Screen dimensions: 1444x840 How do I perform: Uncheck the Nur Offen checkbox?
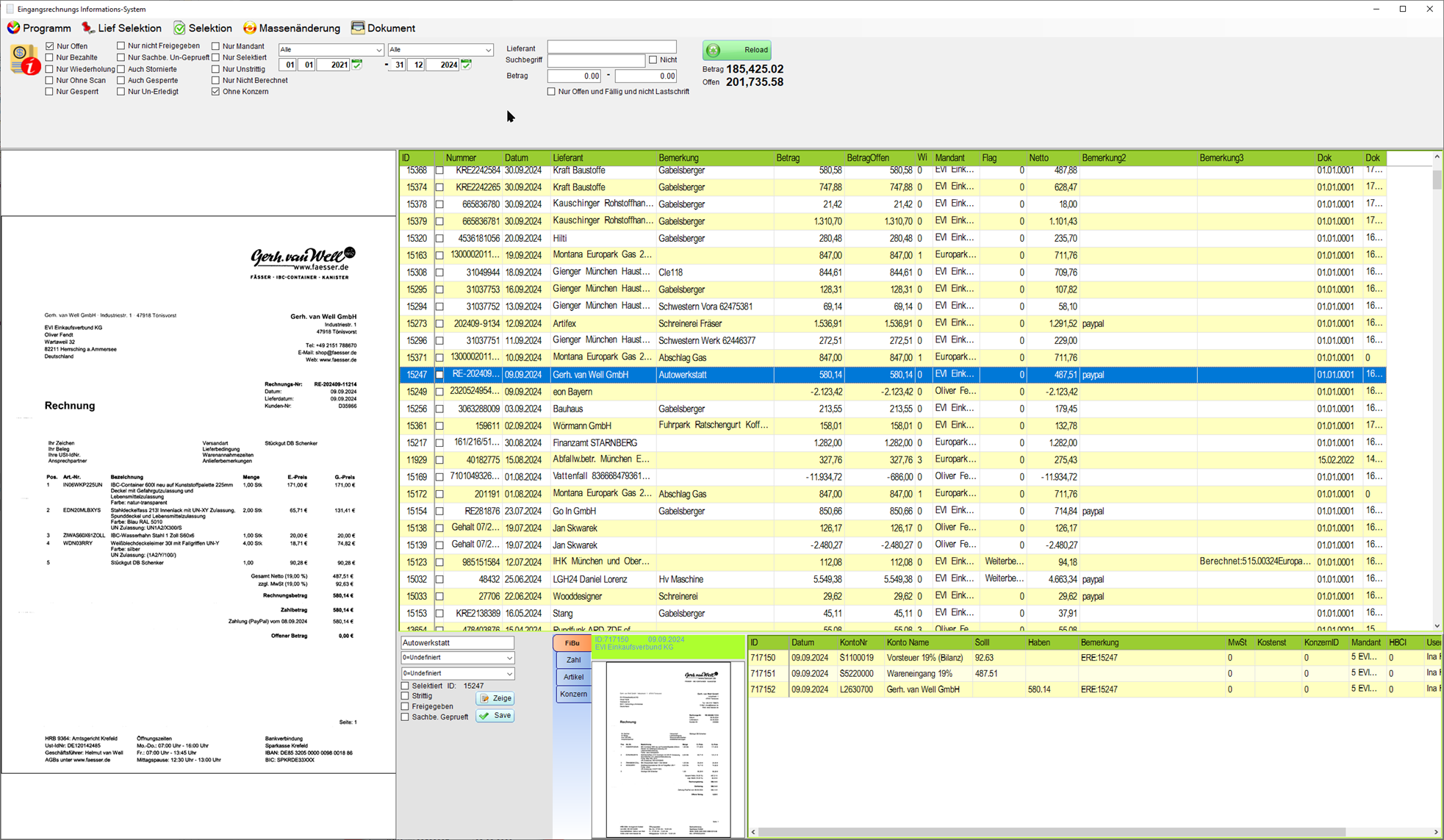coord(50,46)
